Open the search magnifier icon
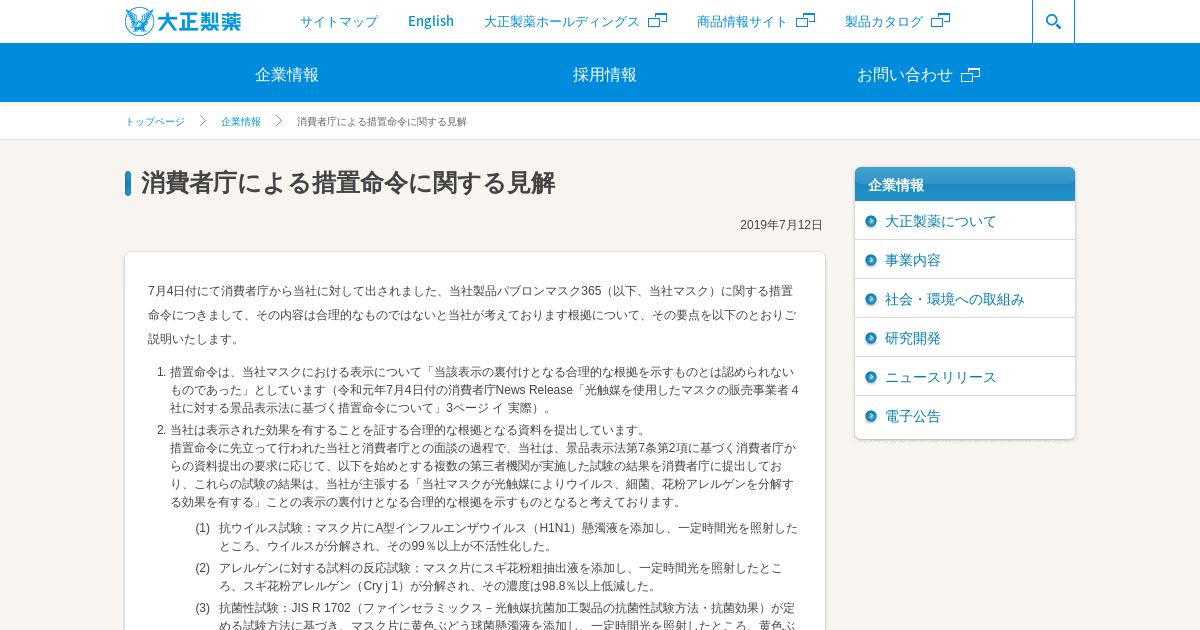This screenshot has height=630, width=1200. click(x=1053, y=21)
